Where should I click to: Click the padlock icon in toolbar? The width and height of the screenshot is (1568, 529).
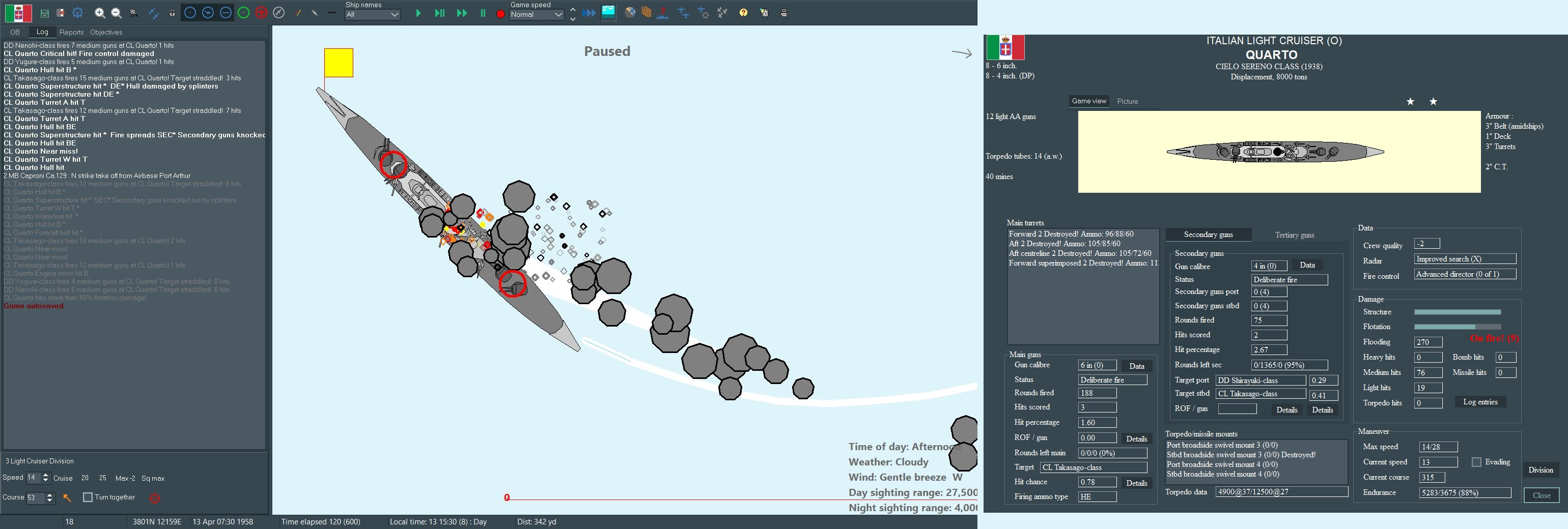pos(172,13)
